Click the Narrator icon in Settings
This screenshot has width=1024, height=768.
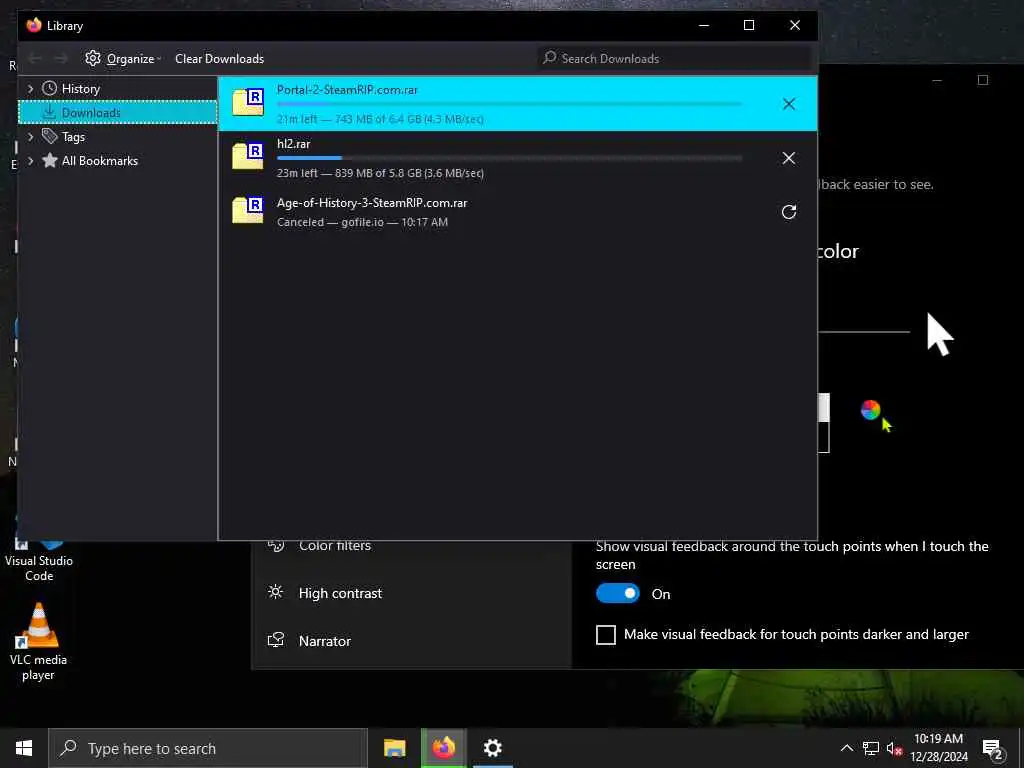(x=276, y=640)
